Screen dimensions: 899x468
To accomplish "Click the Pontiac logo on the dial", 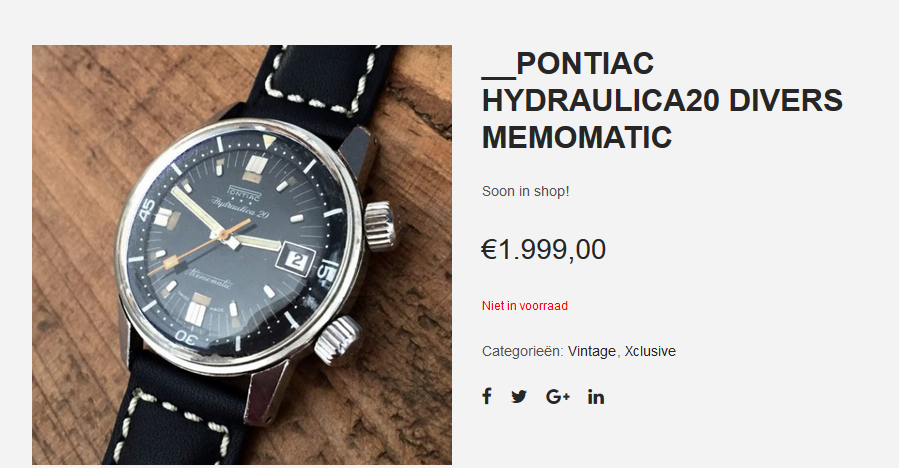I will [x=244, y=193].
